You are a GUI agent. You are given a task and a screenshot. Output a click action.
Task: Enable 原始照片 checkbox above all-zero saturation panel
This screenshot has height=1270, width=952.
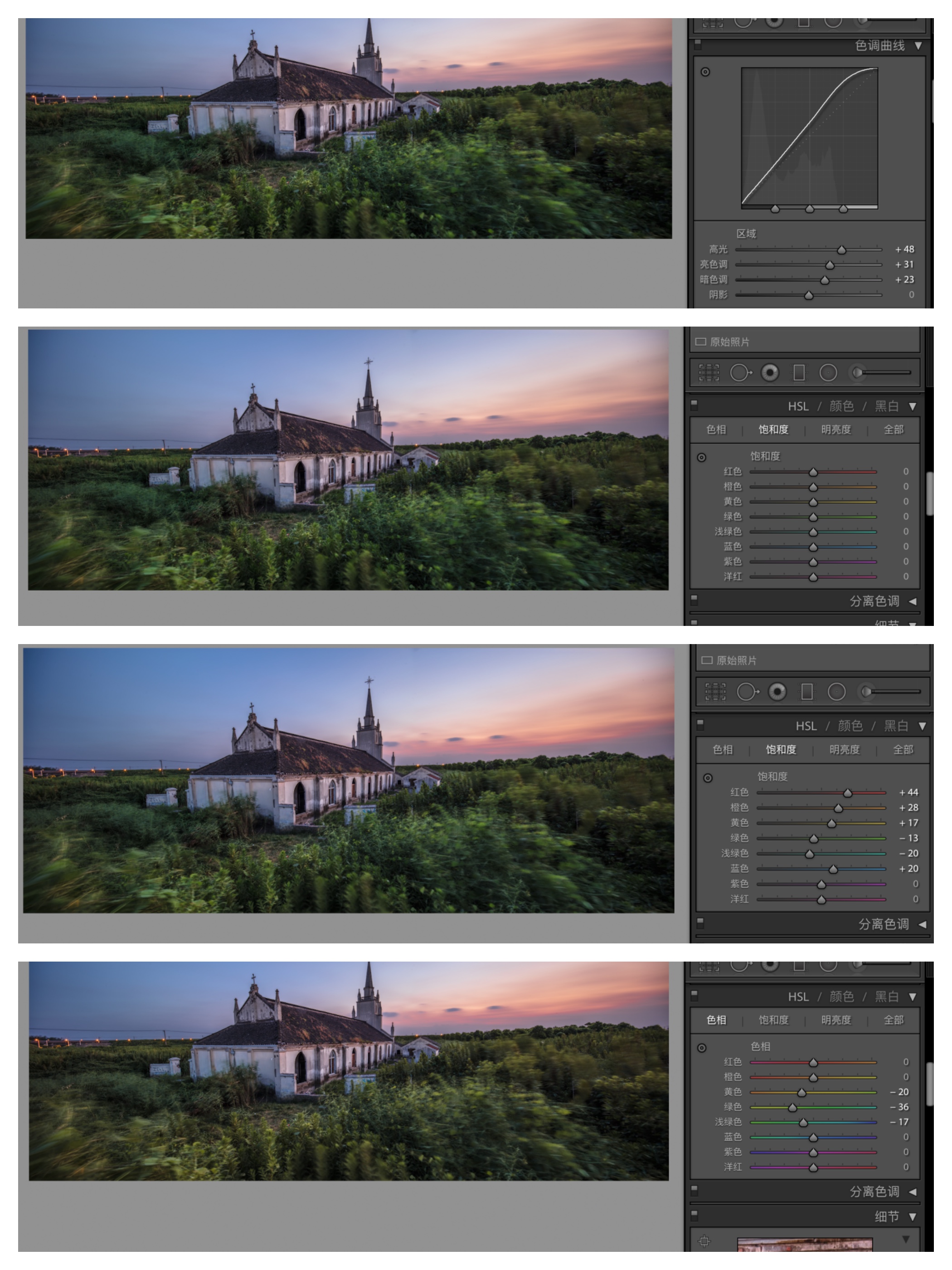pyautogui.click(x=701, y=342)
